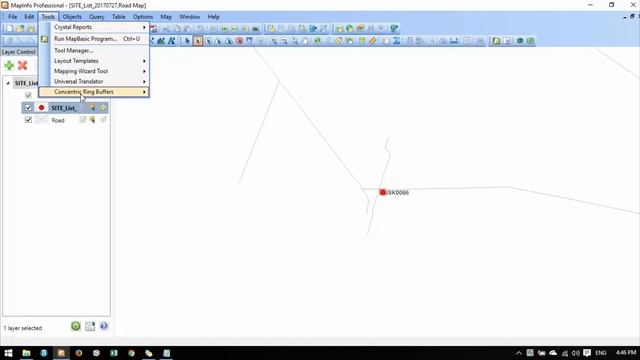Screen dimensions: 640x360
Task: Open the File menu
Action: click(x=13, y=17)
